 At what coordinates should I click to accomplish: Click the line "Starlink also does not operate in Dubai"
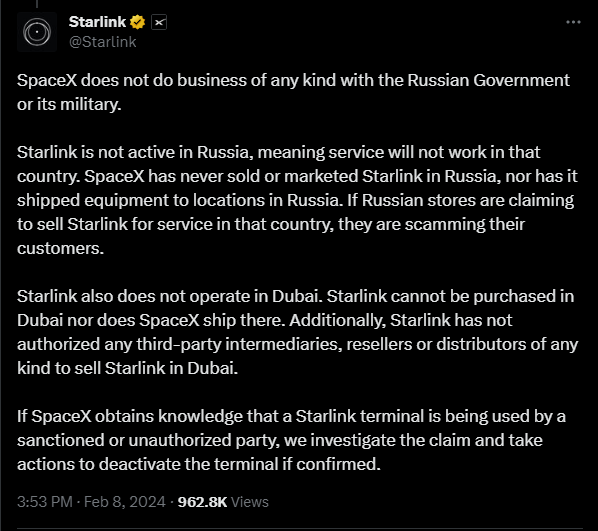(x=295, y=296)
